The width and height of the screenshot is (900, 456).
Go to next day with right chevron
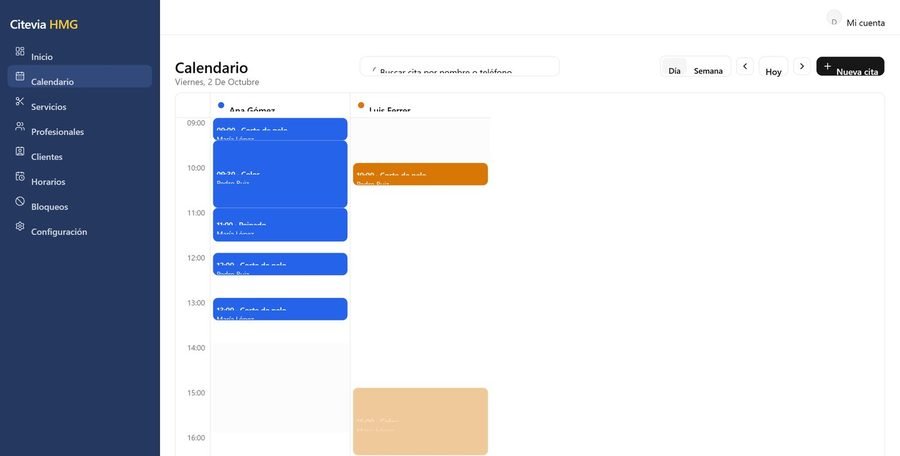coord(802,66)
